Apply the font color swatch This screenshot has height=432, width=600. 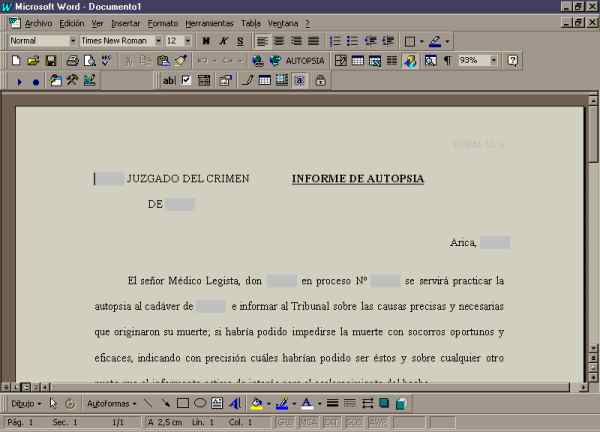pyautogui.click(x=305, y=404)
